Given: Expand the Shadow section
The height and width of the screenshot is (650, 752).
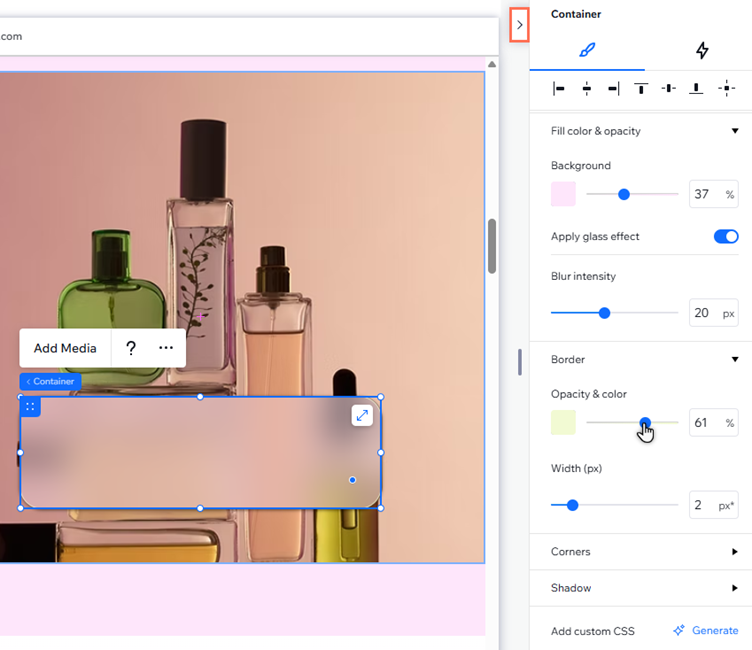Looking at the screenshot, I should click(735, 588).
